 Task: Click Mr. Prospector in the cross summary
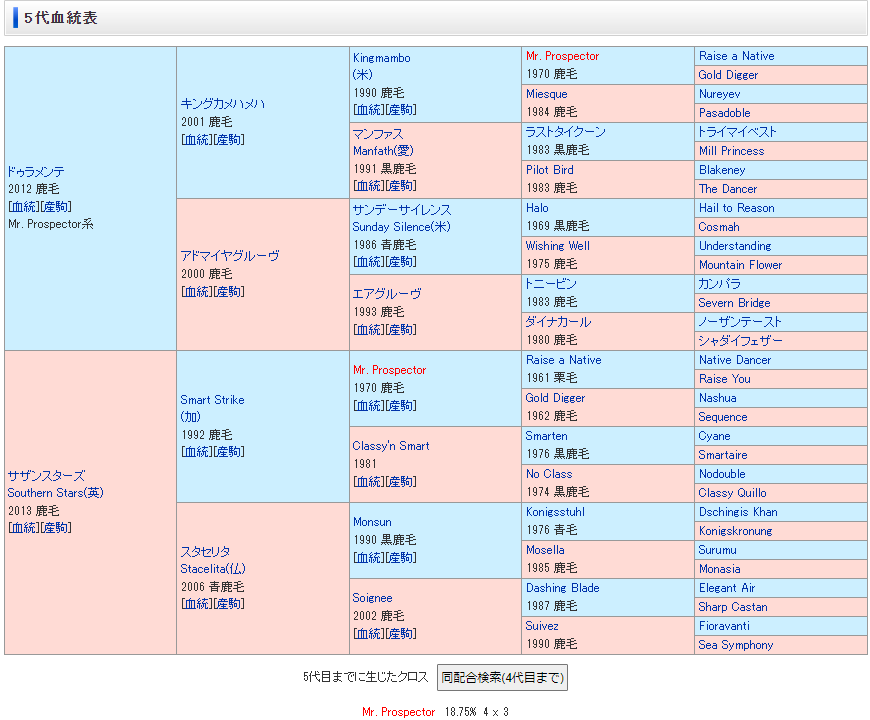coord(398,712)
